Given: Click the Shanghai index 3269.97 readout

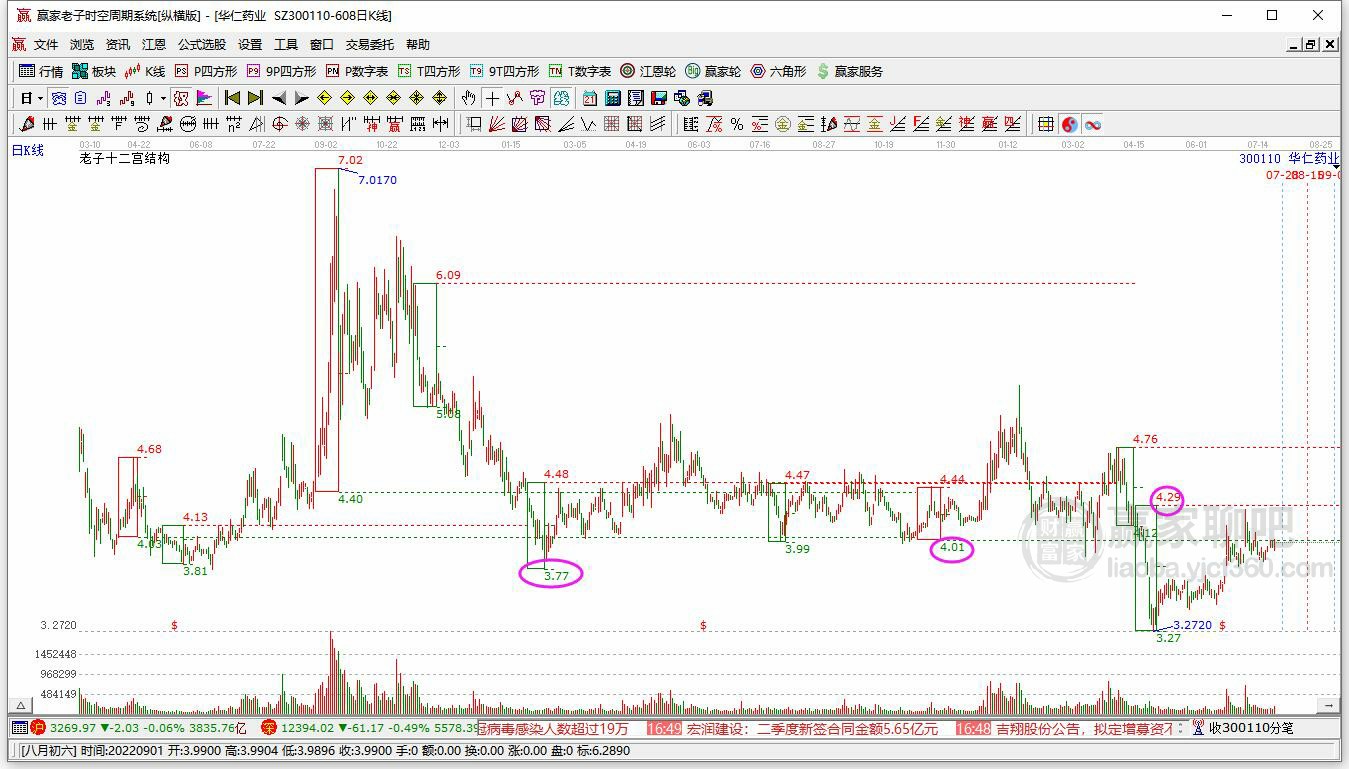Looking at the screenshot, I should click(73, 729).
